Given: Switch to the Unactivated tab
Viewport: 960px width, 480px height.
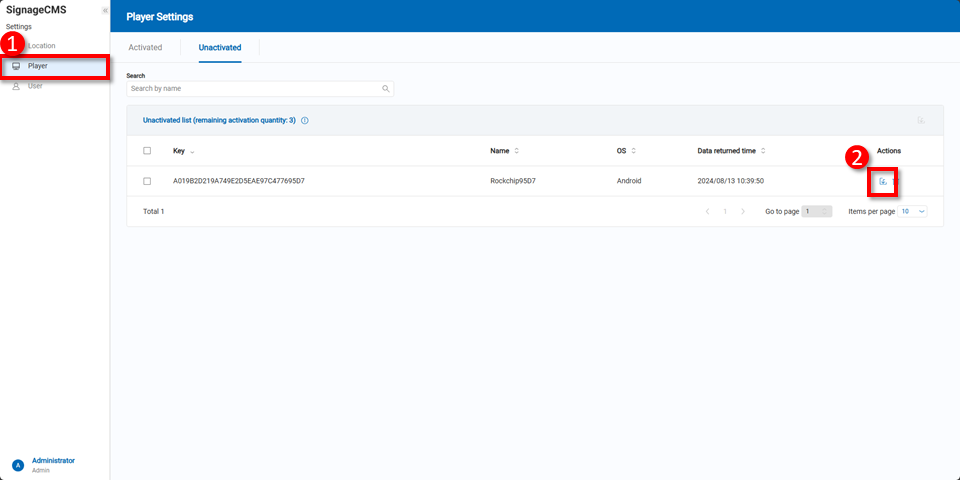Looking at the screenshot, I should pos(220,47).
